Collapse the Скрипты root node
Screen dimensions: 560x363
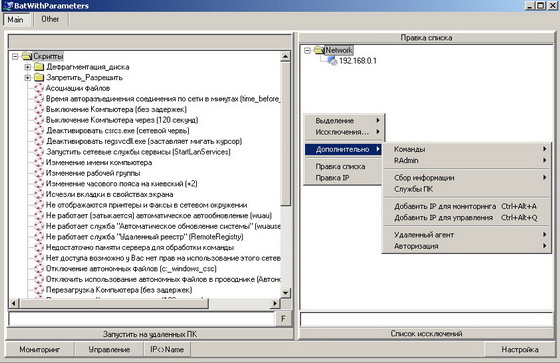15,56
